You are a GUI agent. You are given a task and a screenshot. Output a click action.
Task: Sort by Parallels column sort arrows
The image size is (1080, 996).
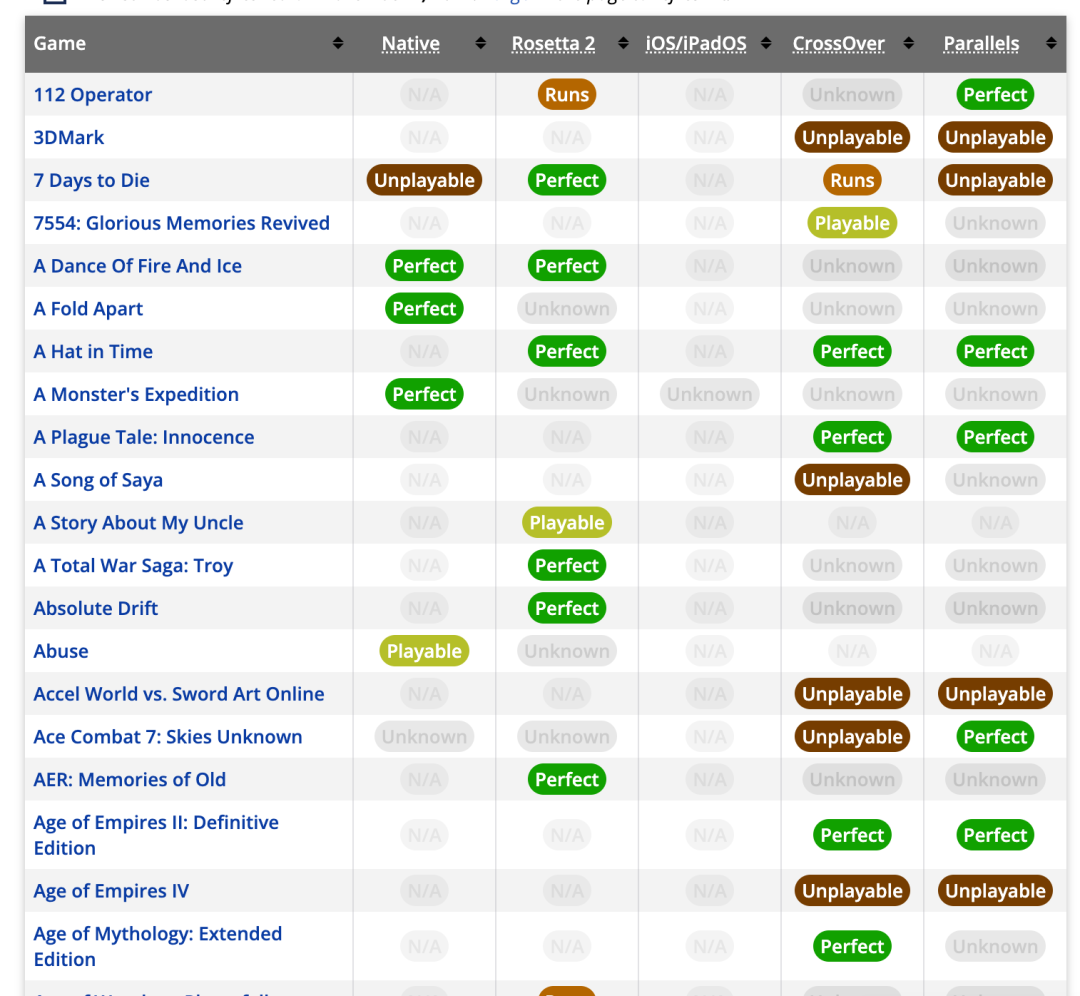[1051, 43]
